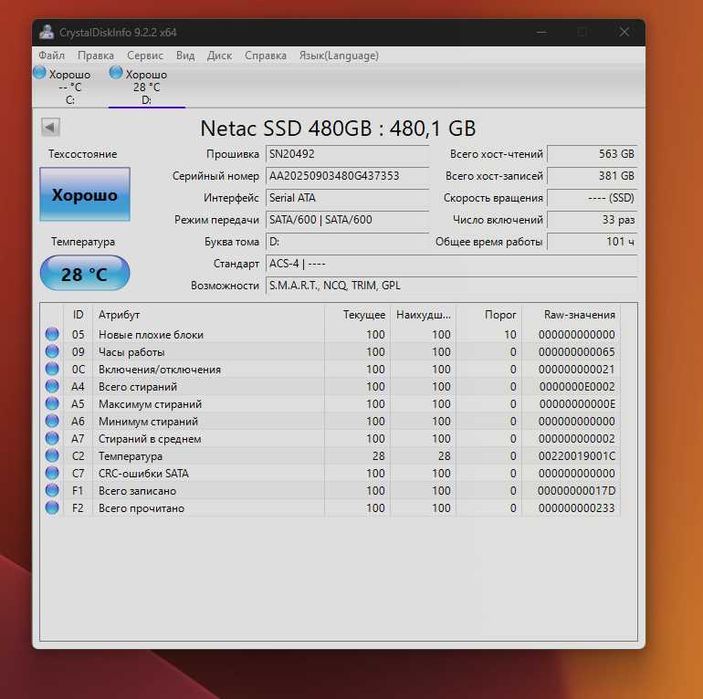Open the Файл menu
Screen dimensions: 703x699
[52, 56]
